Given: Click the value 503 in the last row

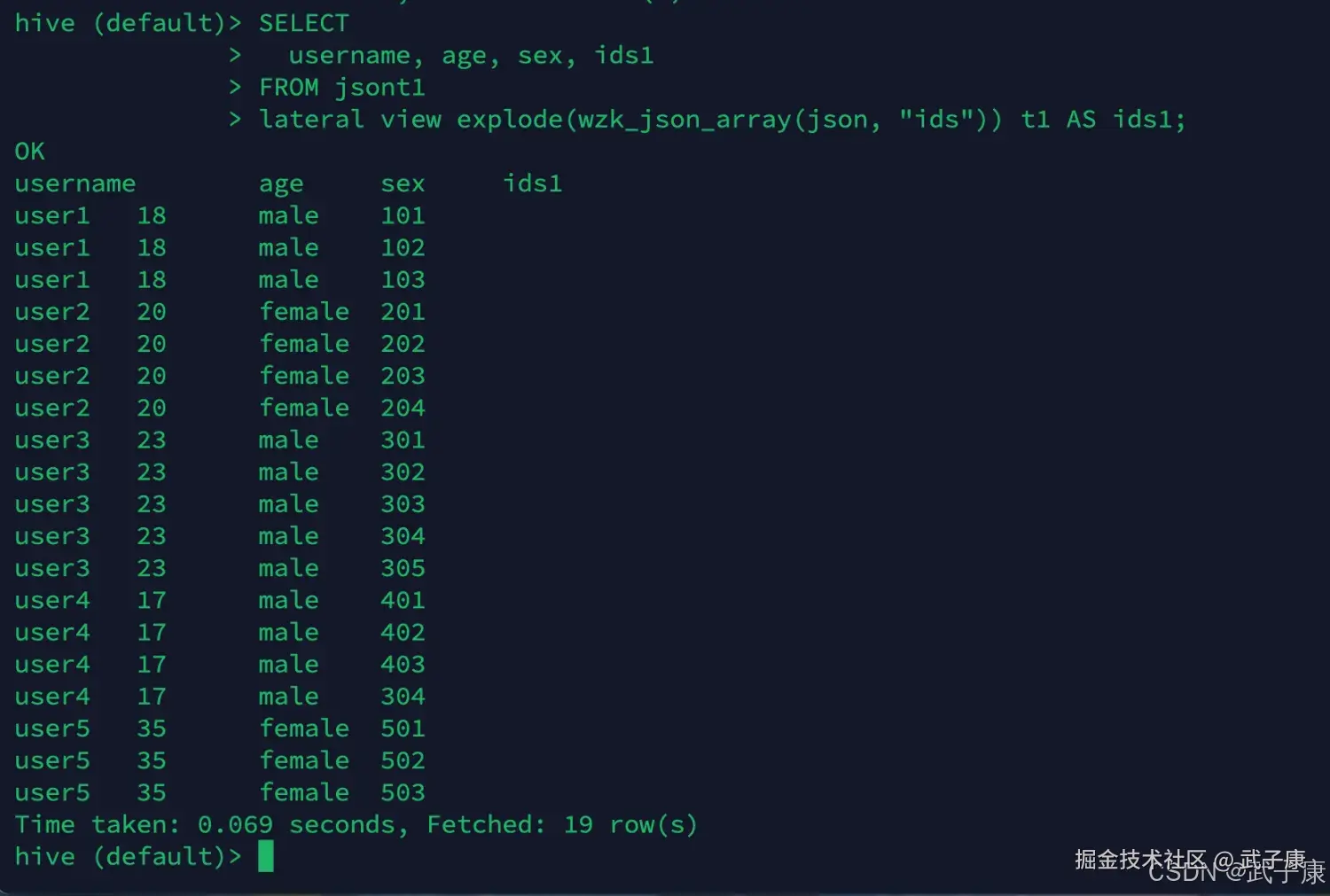Looking at the screenshot, I should pyautogui.click(x=403, y=792).
